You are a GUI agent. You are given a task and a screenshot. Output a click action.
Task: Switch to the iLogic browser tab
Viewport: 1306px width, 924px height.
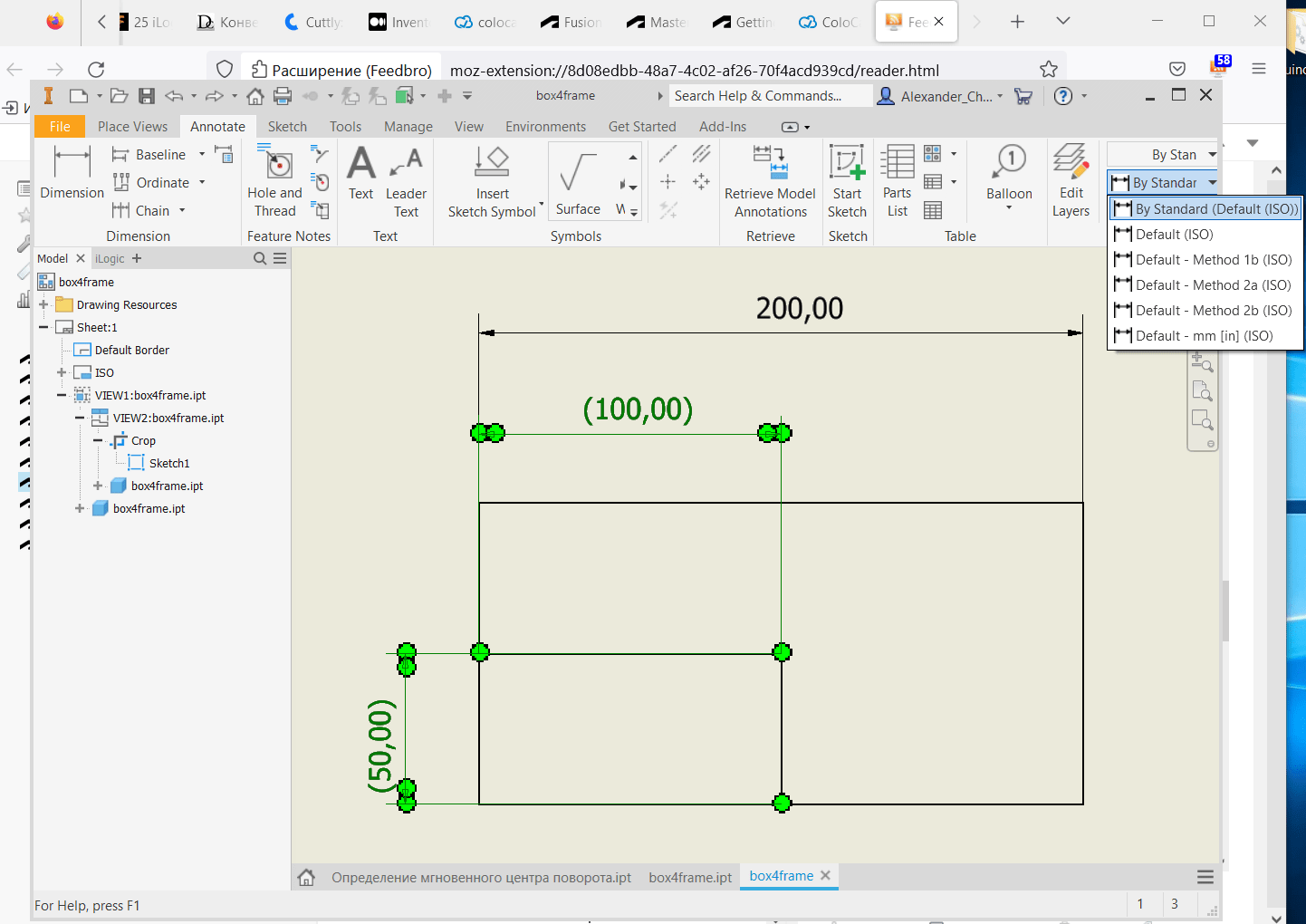[110, 259]
